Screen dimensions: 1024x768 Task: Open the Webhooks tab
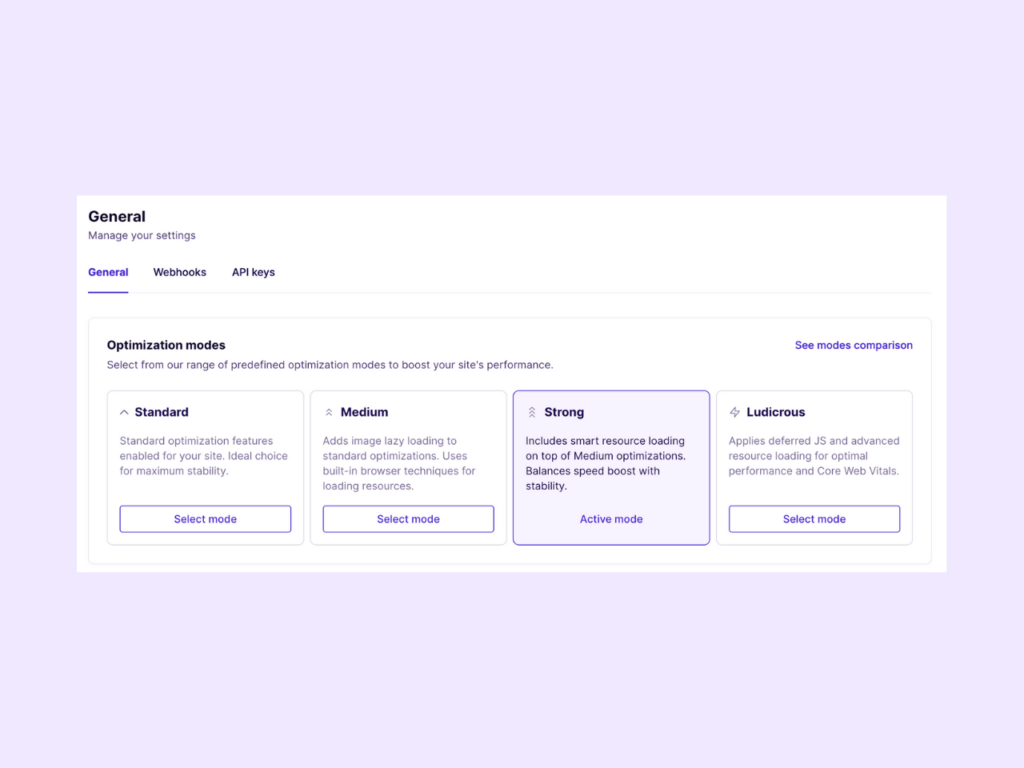click(180, 272)
